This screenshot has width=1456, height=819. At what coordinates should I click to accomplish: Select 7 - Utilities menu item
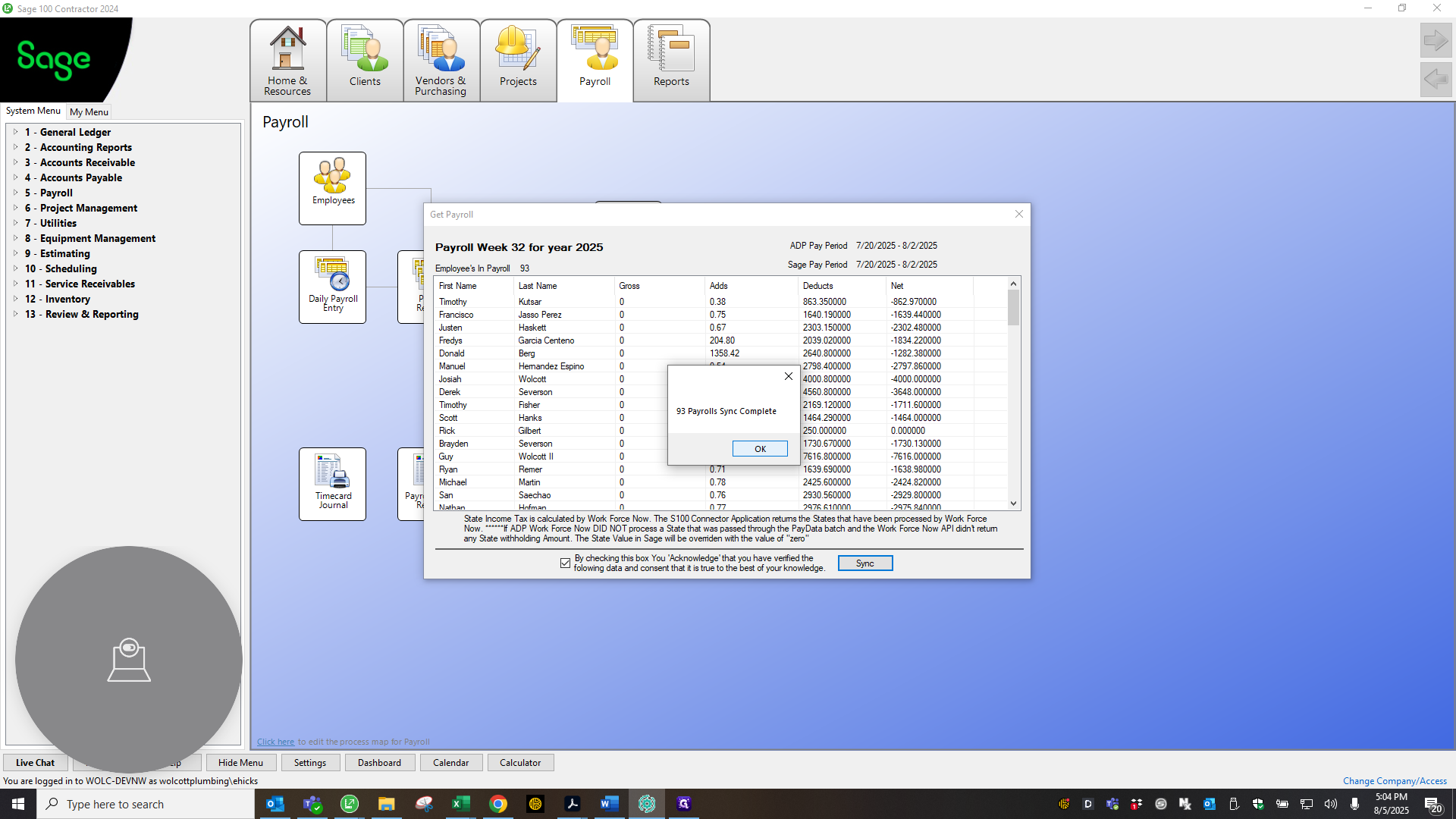point(58,223)
